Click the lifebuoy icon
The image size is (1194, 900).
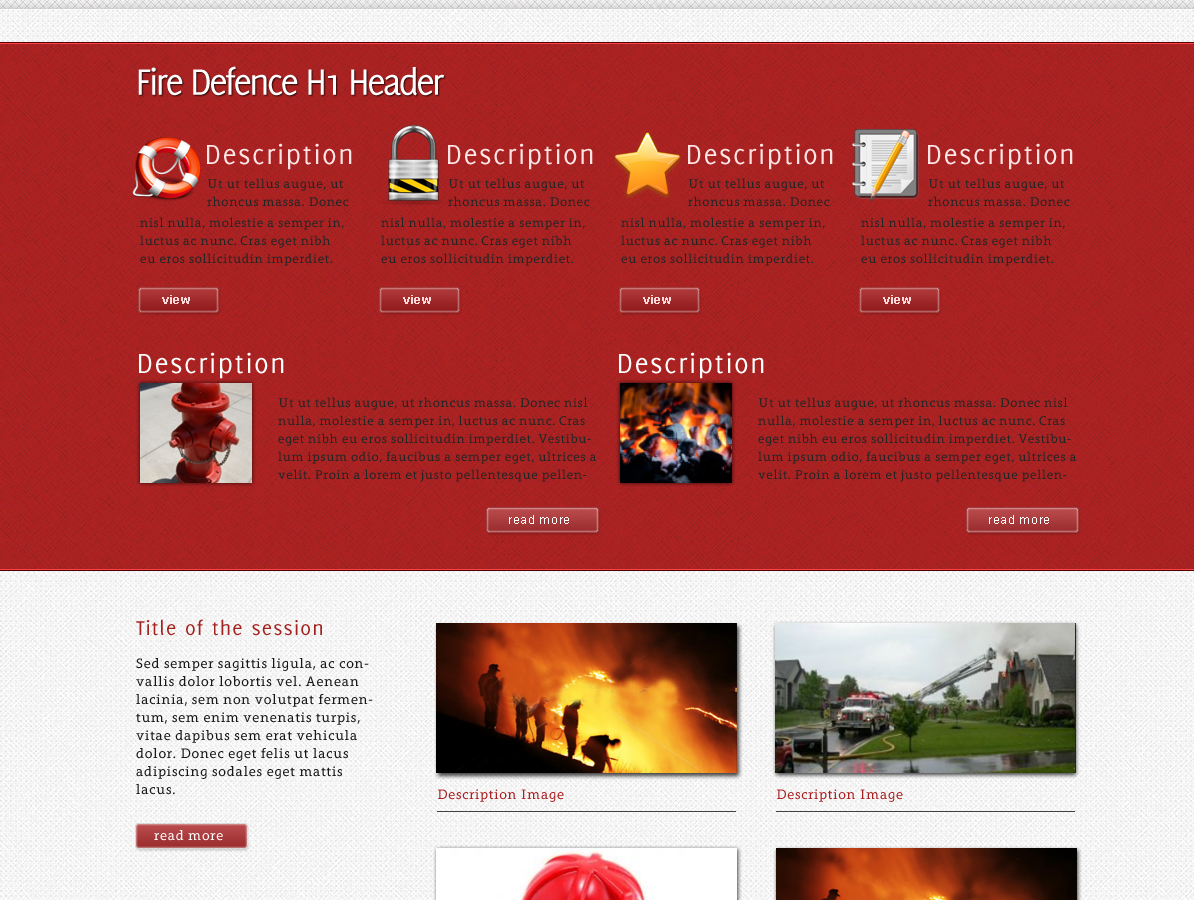(x=167, y=168)
